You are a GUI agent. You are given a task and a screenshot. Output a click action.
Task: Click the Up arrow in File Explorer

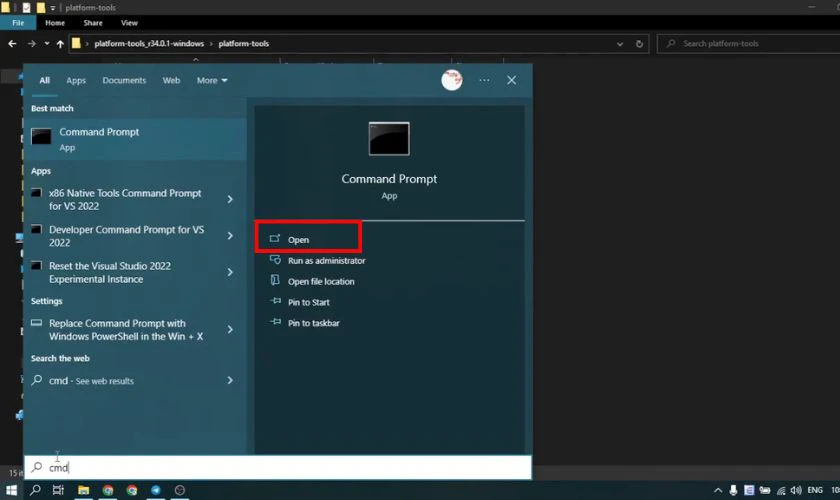(x=60, y=44)
